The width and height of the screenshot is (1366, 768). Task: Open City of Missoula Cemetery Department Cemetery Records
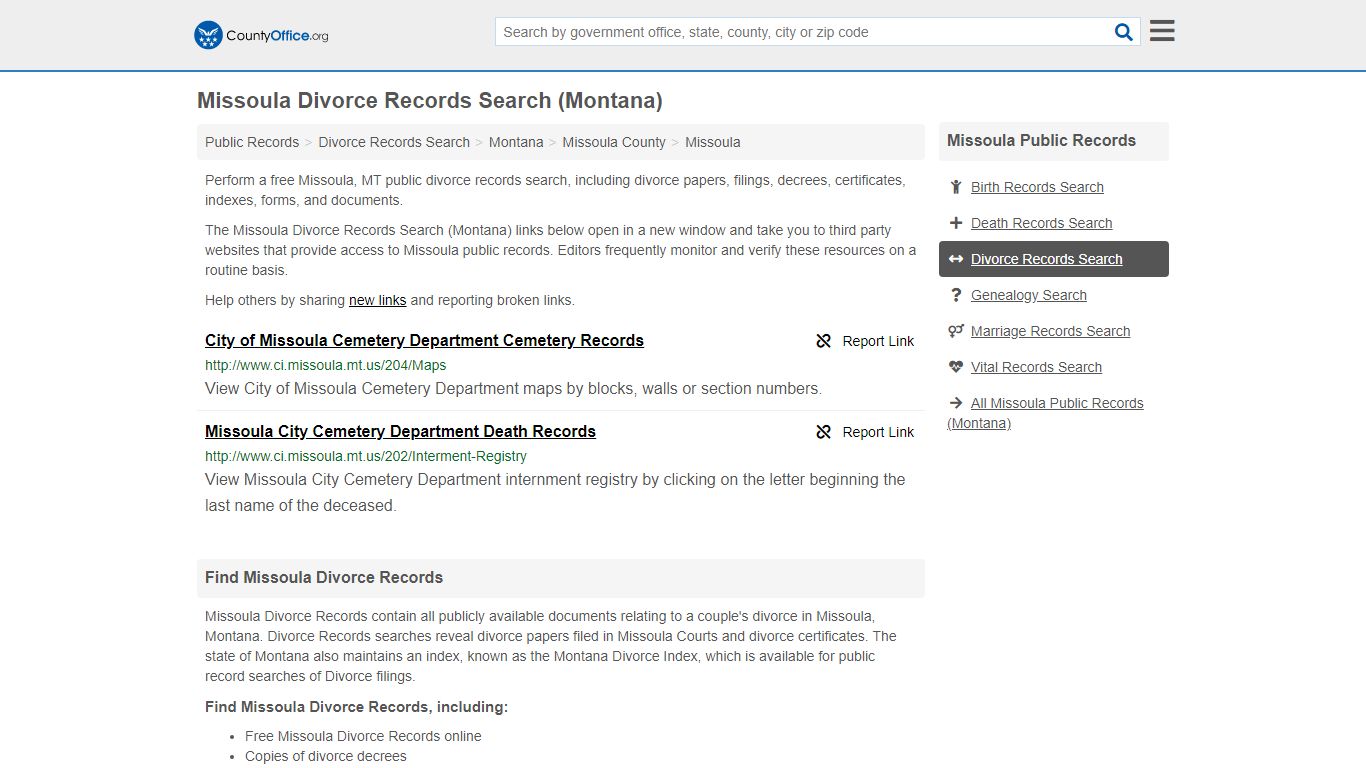[424, 340]
